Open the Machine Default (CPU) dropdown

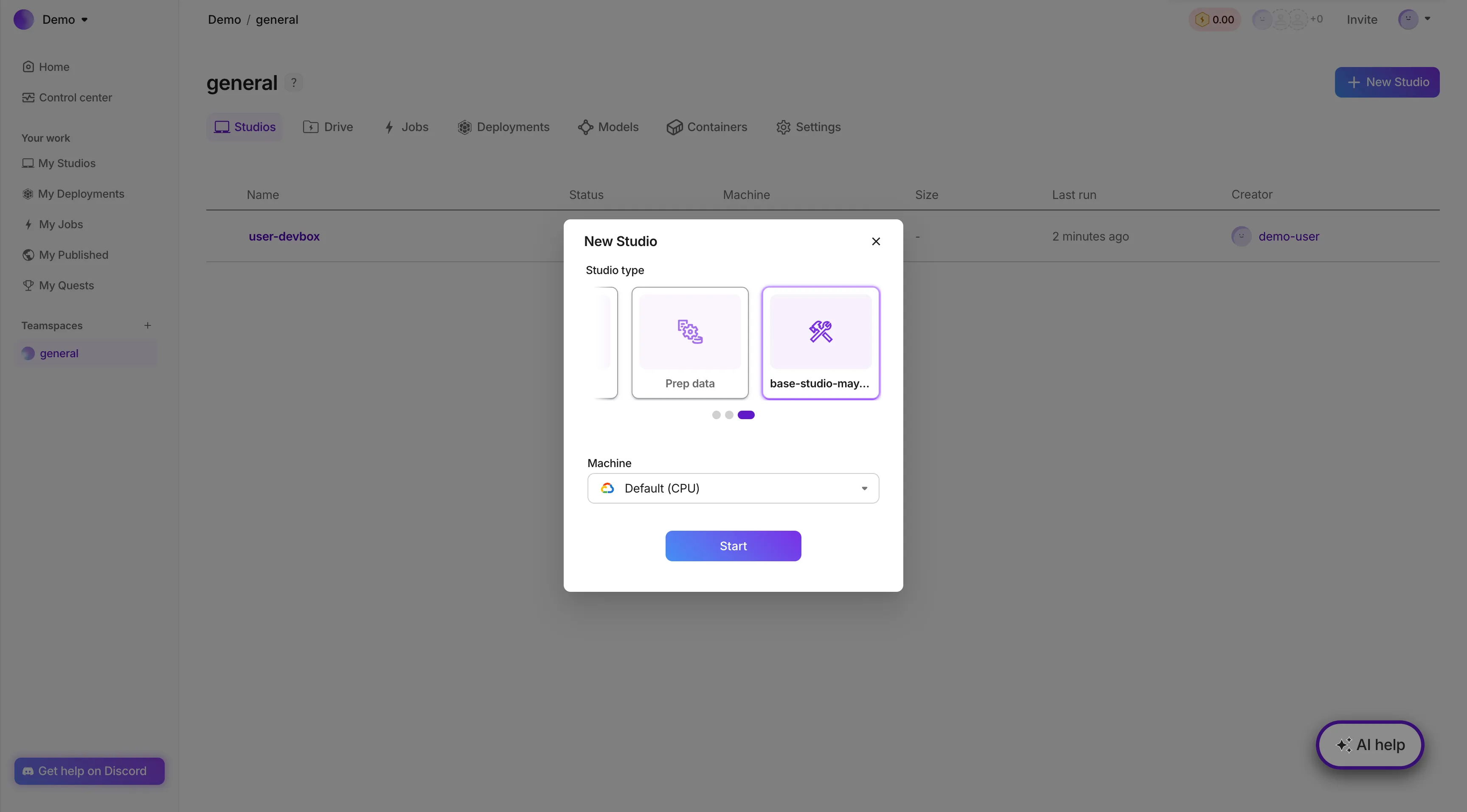[x=733, y=488]
